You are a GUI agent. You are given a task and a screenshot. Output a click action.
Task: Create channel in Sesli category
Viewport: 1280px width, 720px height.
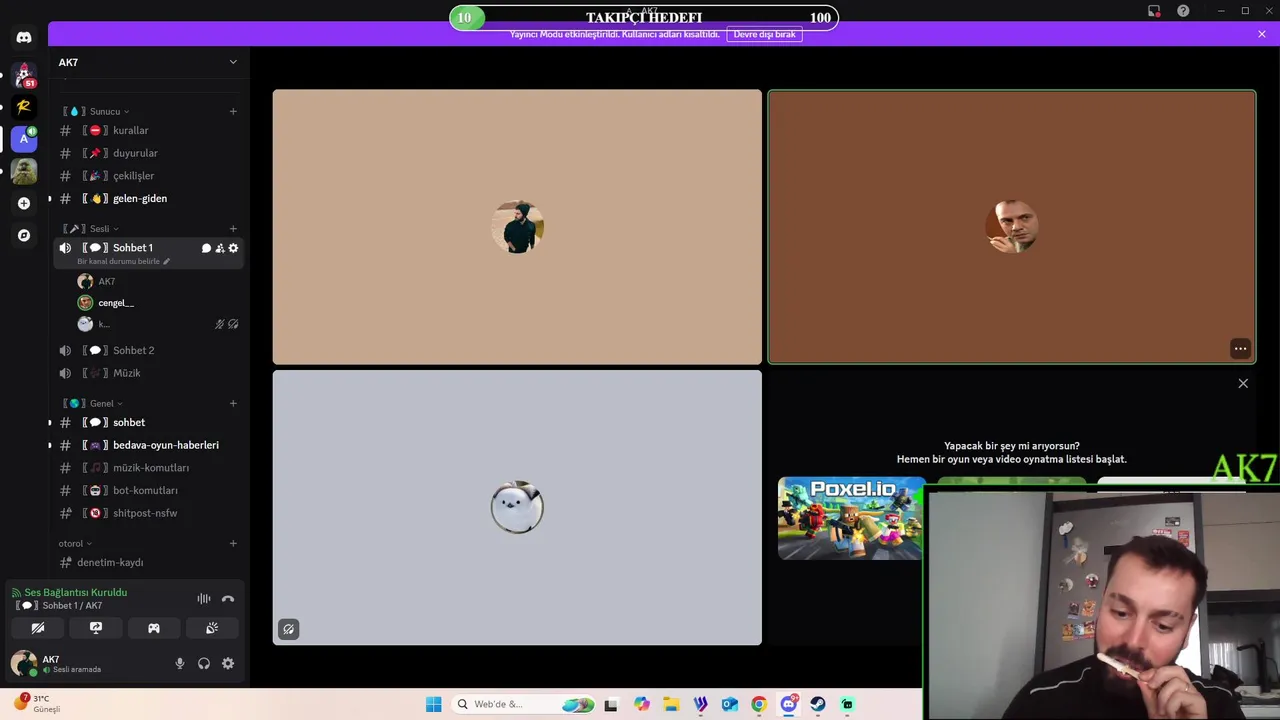[233, 228]
